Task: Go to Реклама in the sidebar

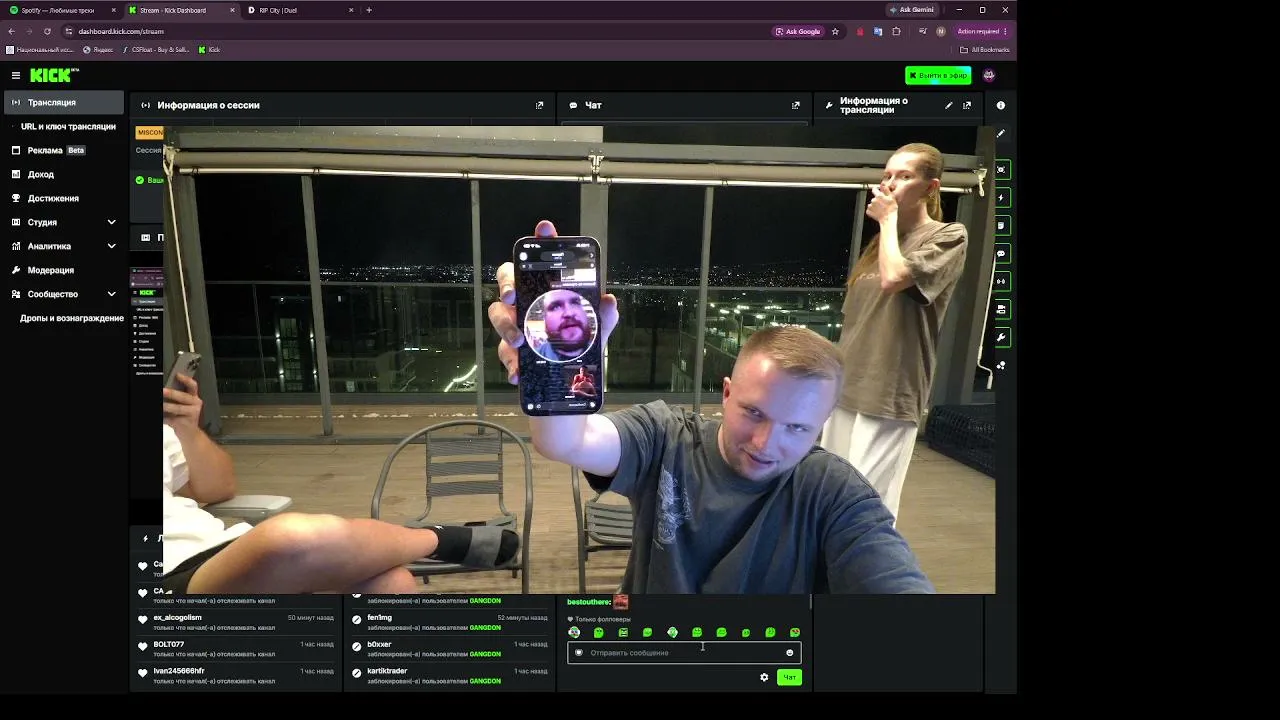Action: 62,150
